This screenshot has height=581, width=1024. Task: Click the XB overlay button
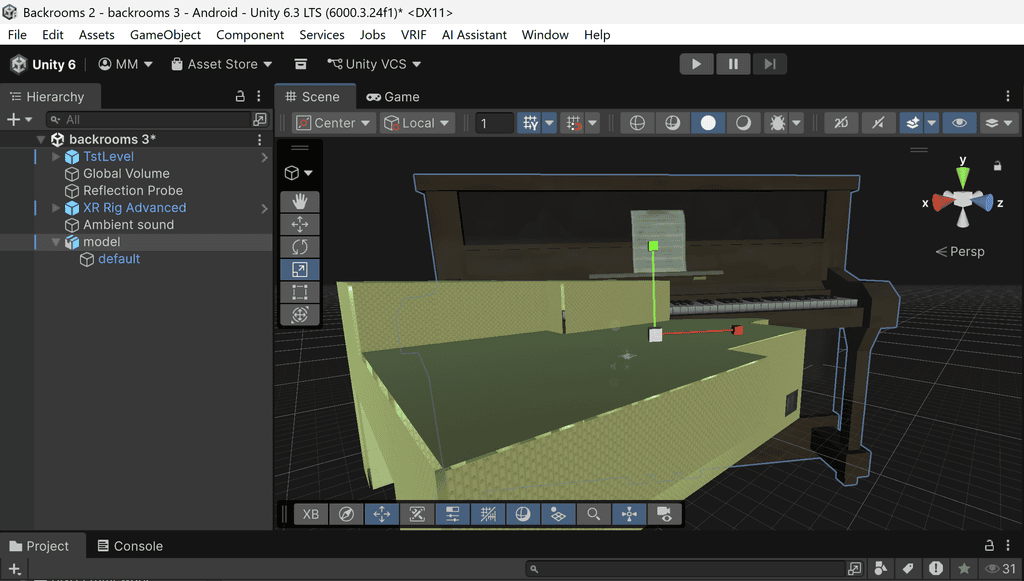pos(311,514)
